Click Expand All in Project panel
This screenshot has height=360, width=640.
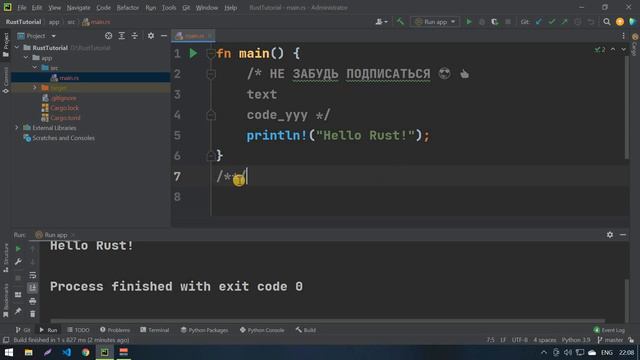(122, 36)
